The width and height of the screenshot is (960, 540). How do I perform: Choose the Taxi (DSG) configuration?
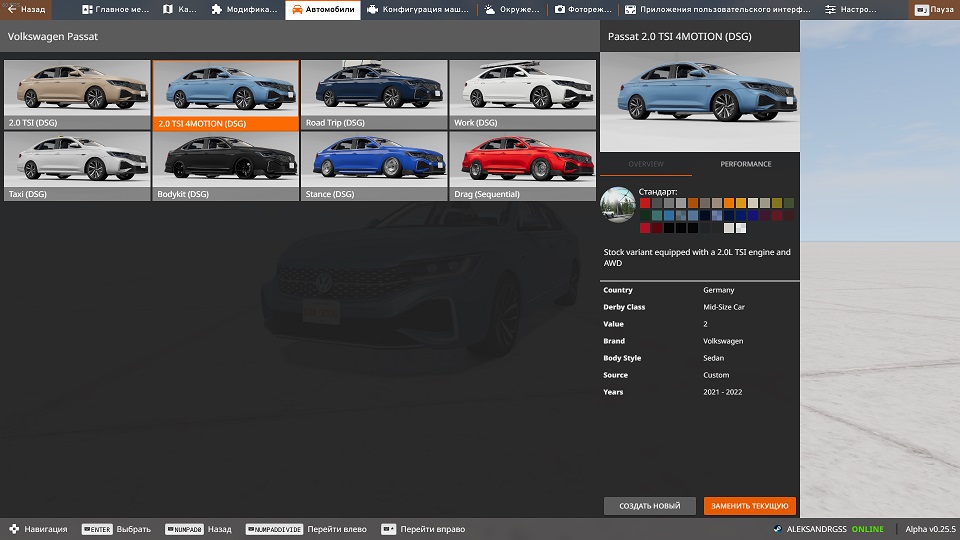77,166
